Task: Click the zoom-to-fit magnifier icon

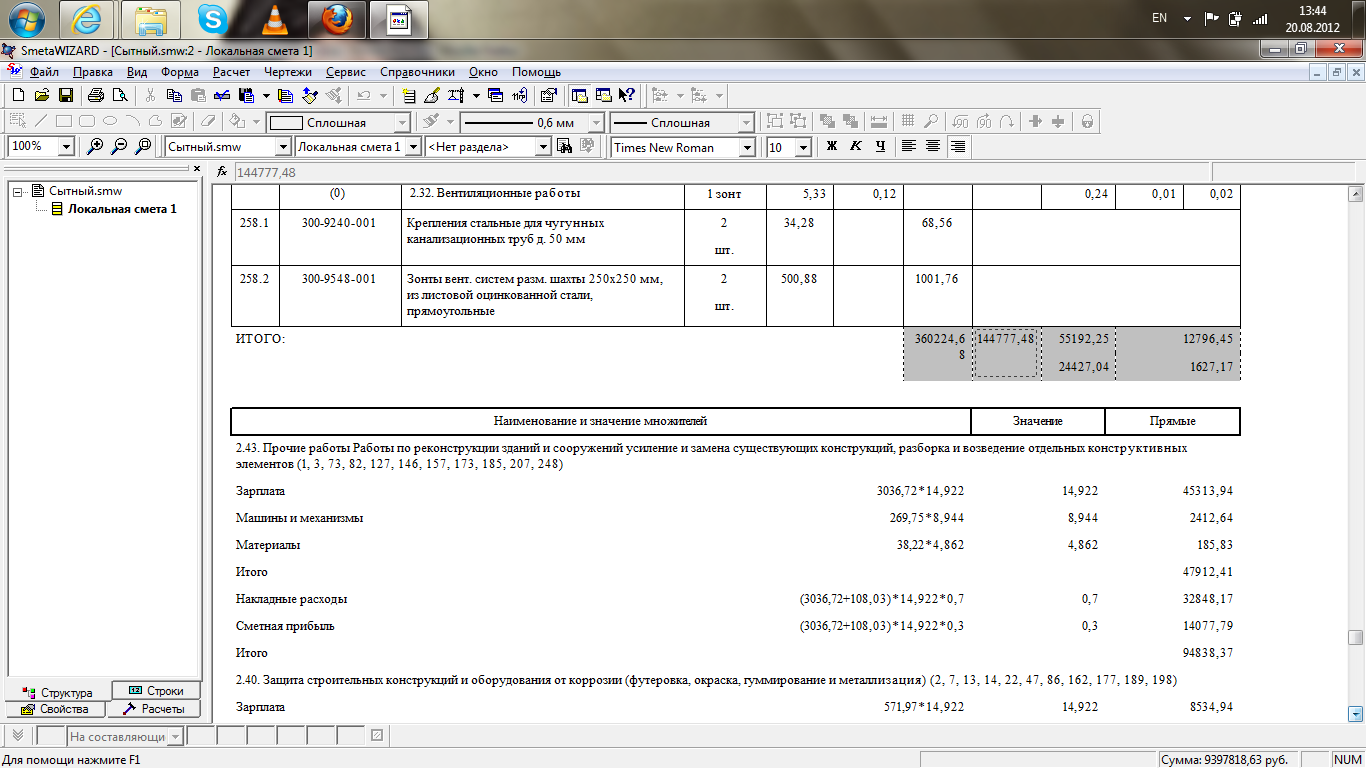Action: click(143, 147)
